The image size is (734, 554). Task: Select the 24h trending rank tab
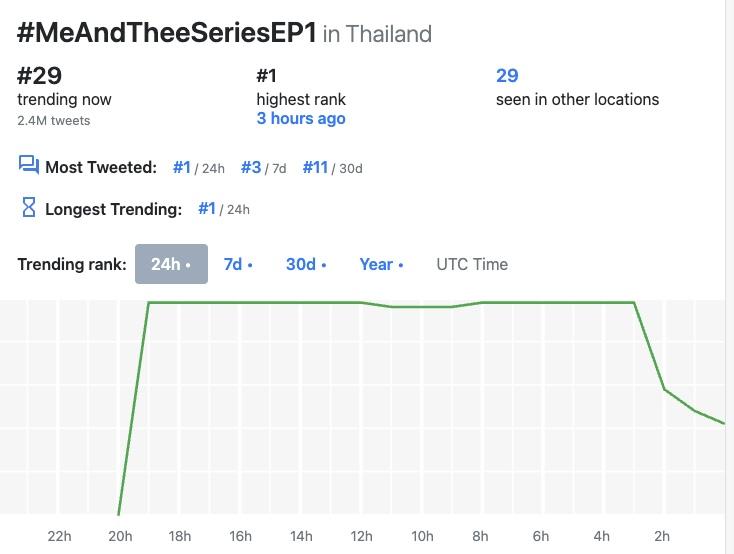click(171, 264)
